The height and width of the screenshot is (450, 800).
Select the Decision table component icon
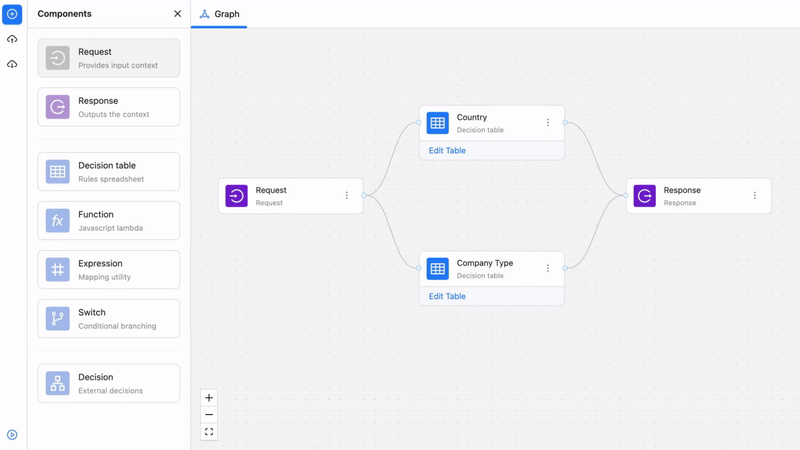point(58,172)
